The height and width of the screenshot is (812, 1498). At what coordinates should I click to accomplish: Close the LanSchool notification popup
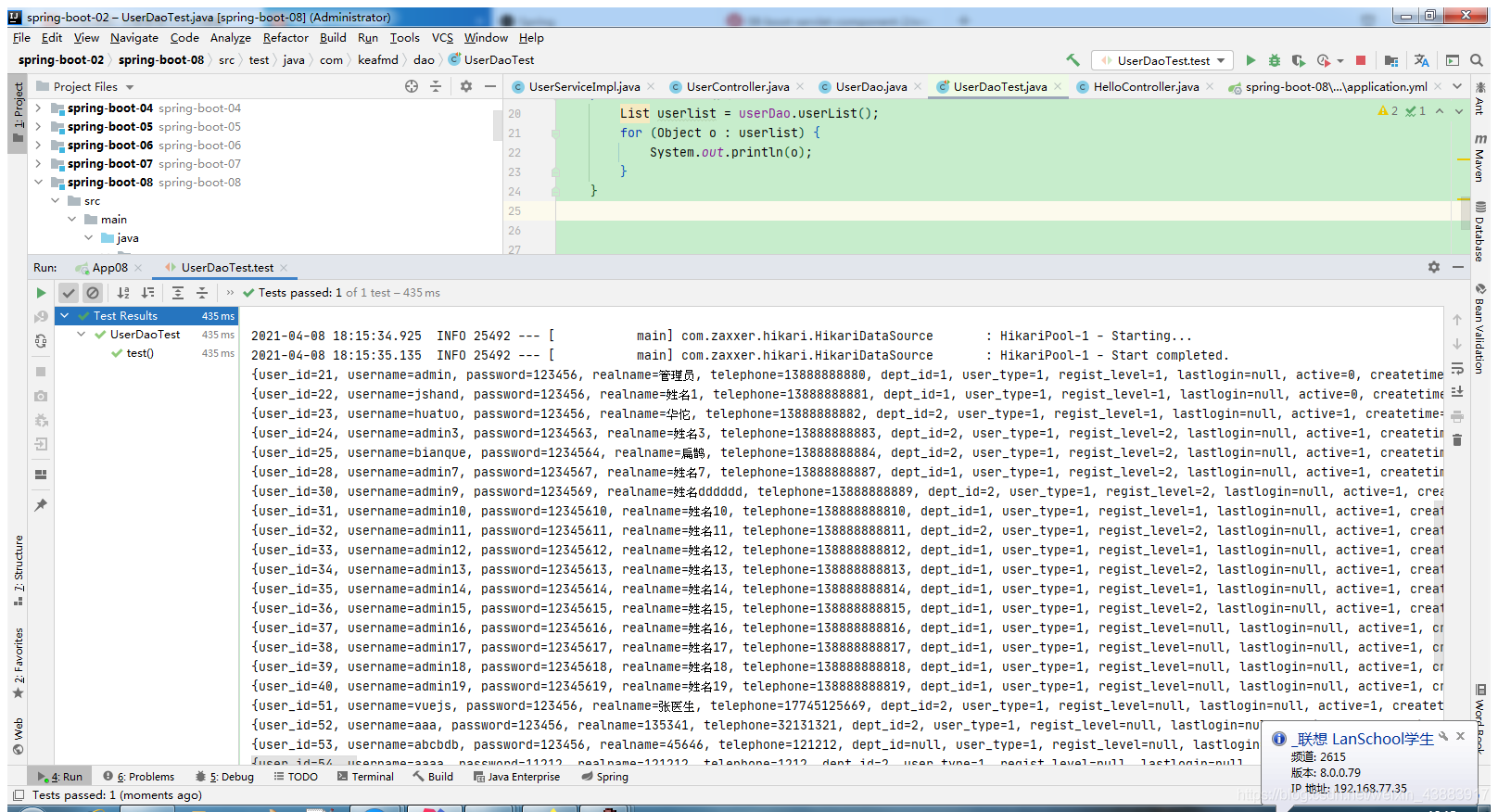click(1460, 736)
